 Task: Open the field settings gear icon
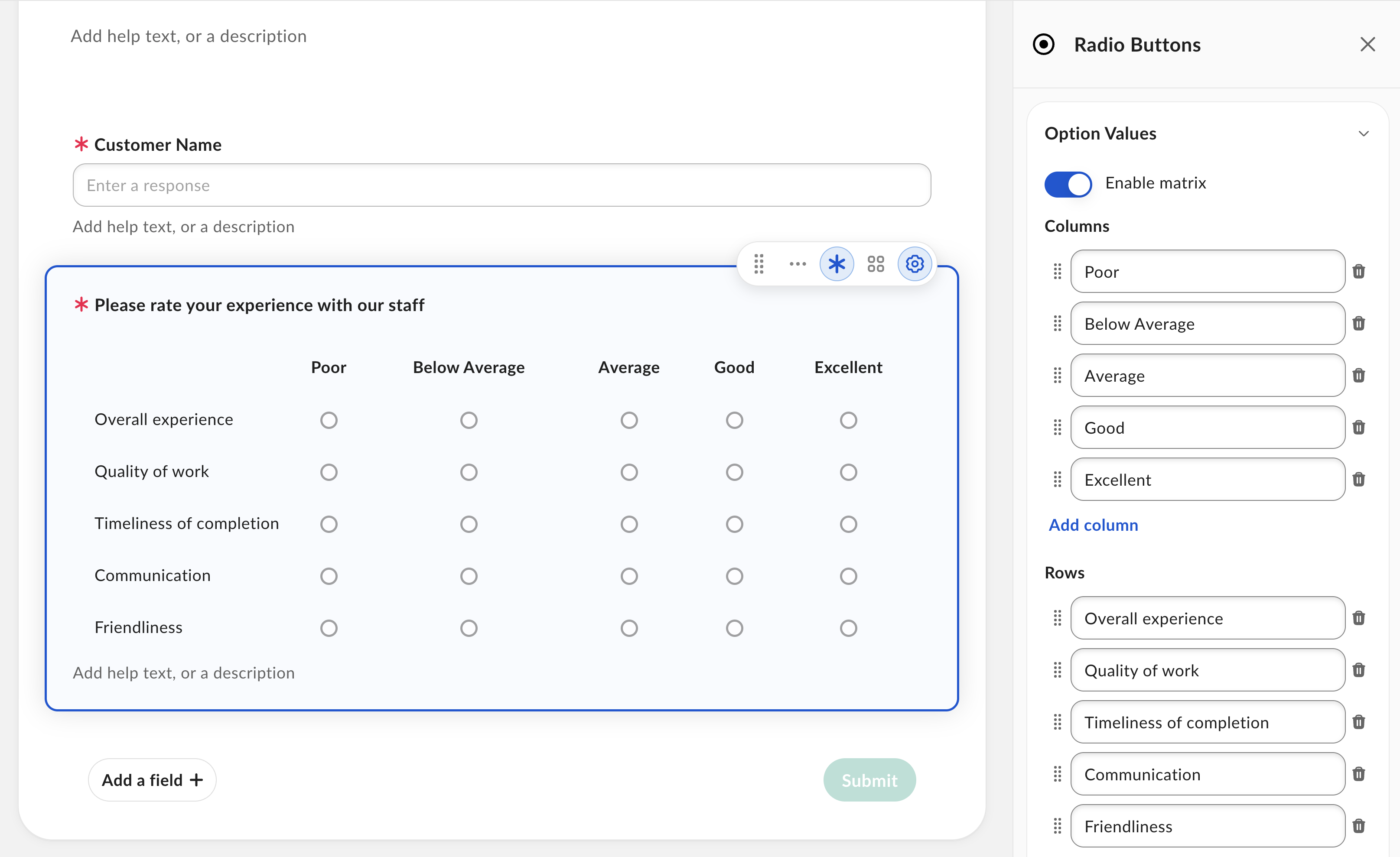tap(914, 264)
